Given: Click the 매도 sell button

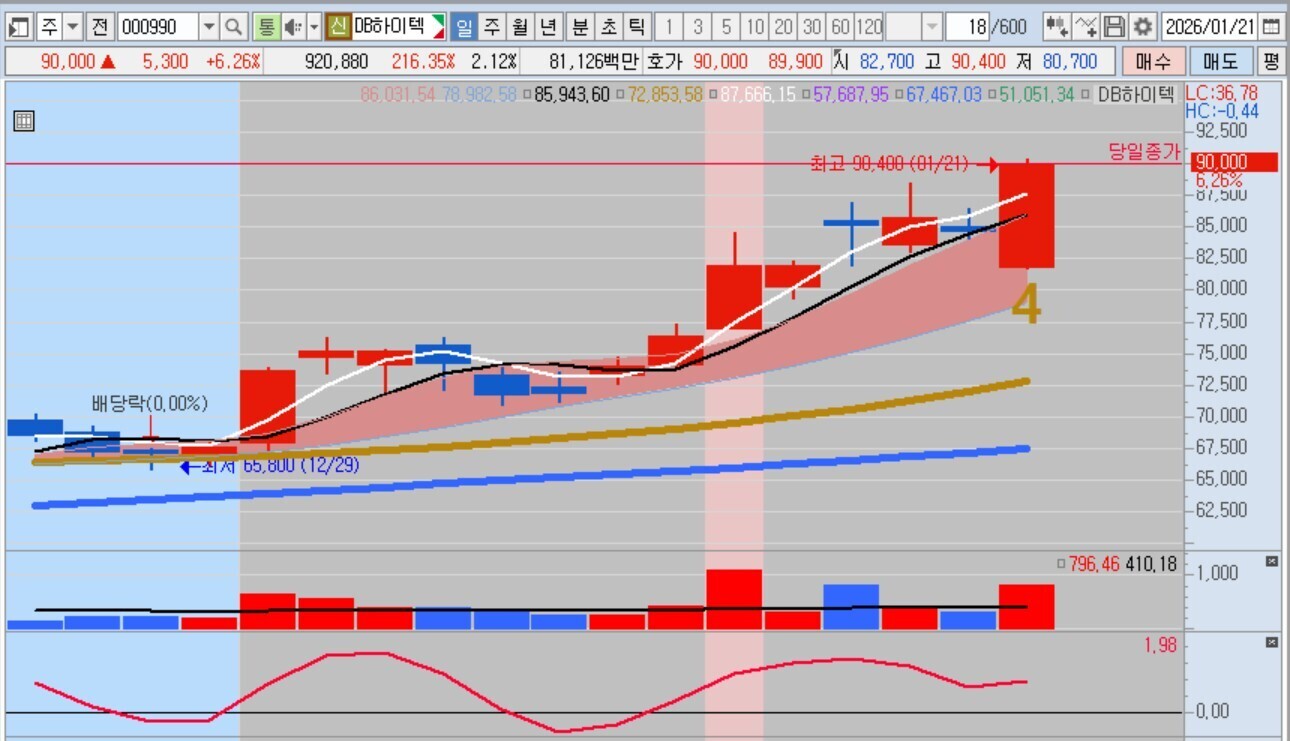Looking at the screenshot, I should point(1220,61).
